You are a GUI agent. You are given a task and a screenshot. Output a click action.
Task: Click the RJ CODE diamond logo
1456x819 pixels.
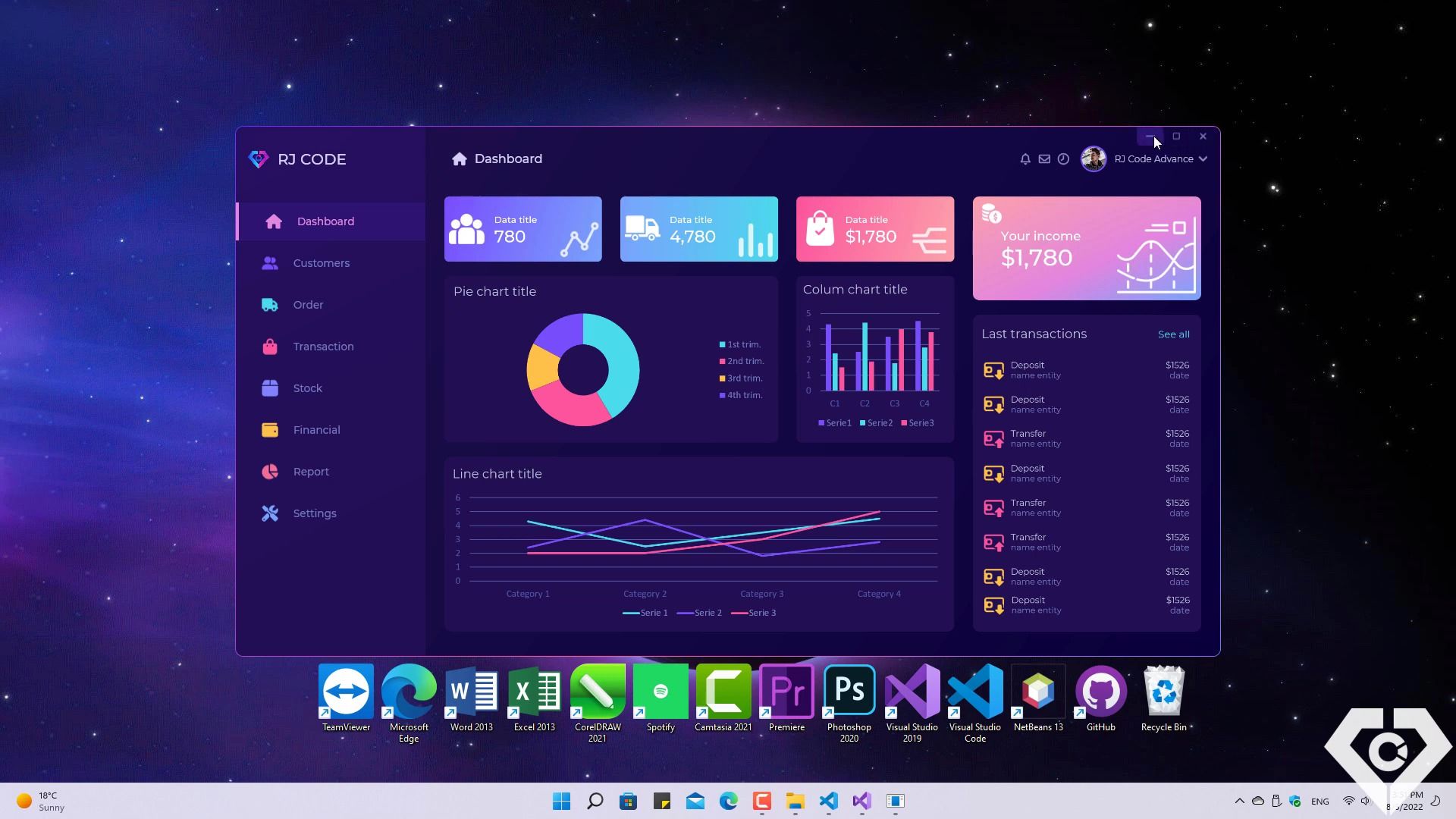(x=259, y=159)
